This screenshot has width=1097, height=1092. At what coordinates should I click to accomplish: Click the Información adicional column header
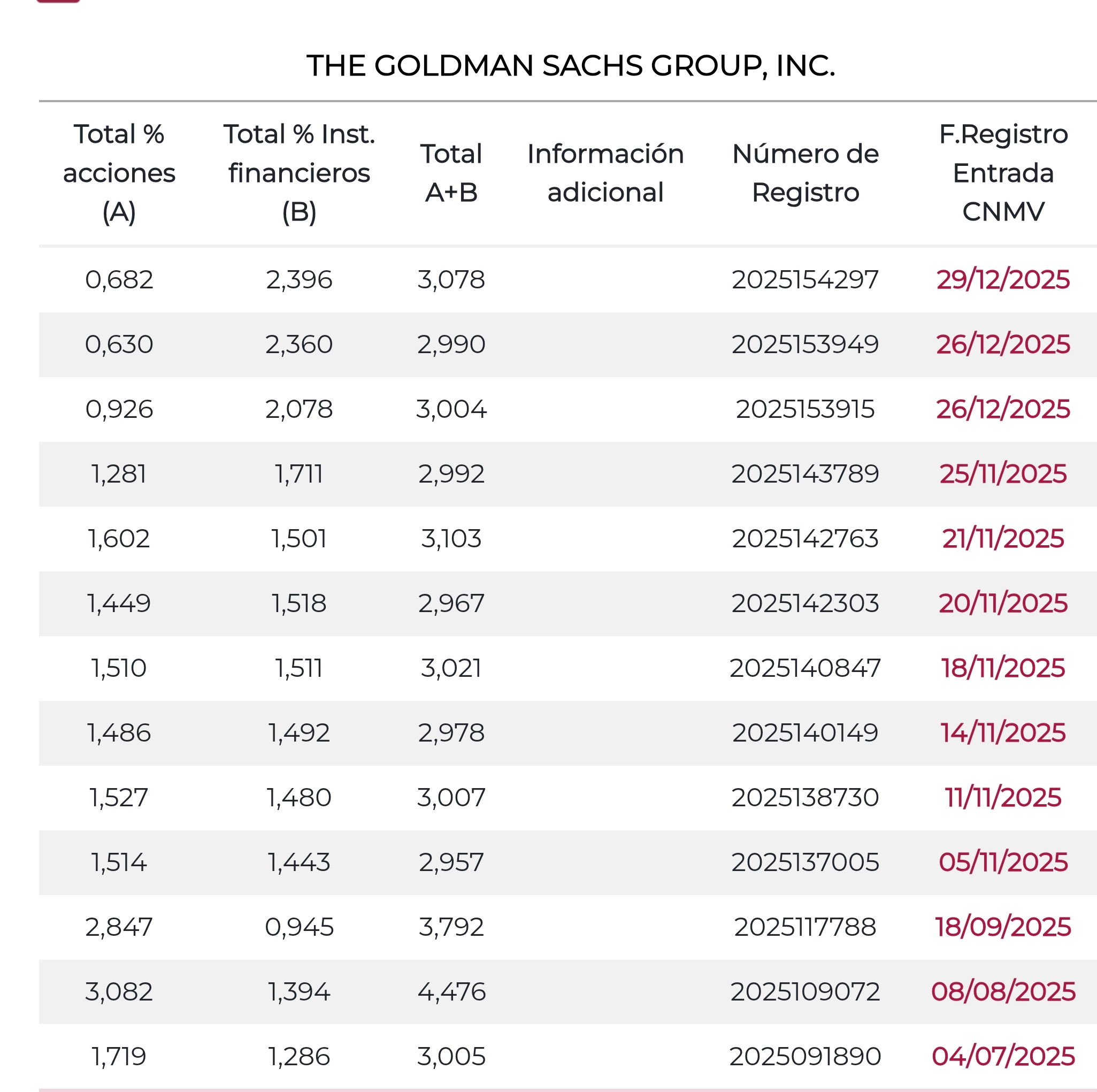point(605,173)
